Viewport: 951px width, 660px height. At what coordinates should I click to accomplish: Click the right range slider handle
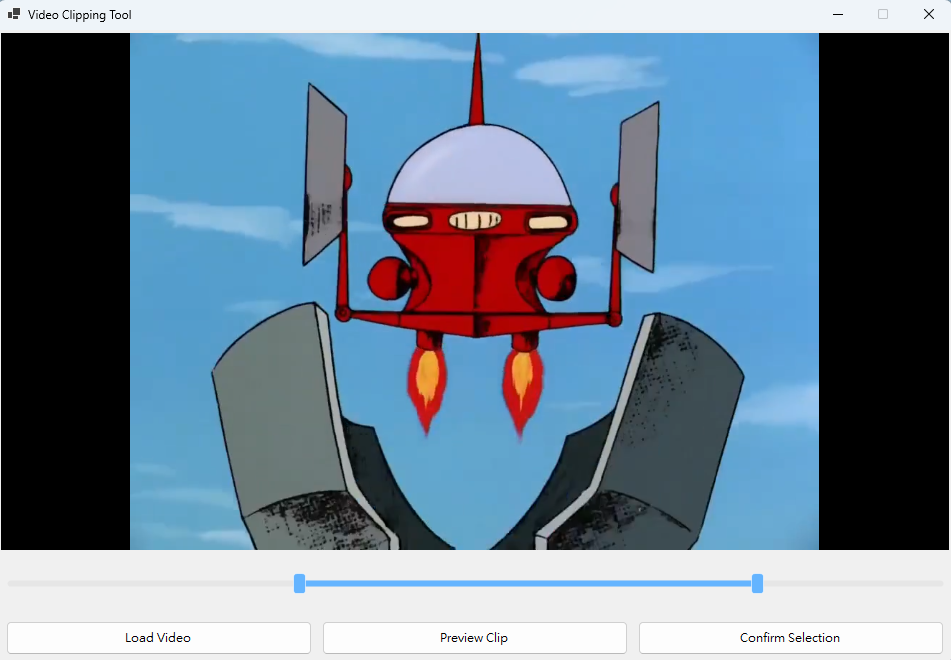coord(758,584)
